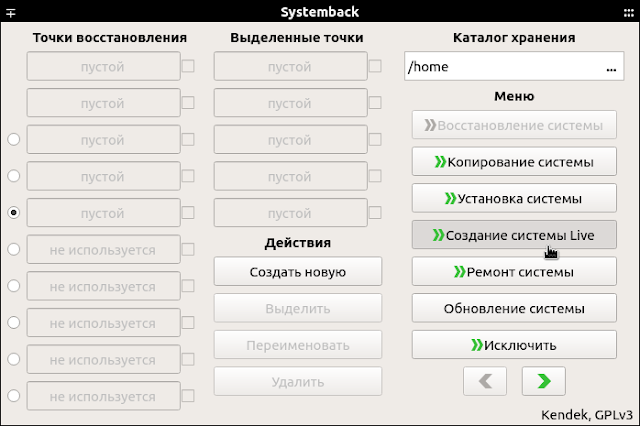Click the Kendek, GPLv3 label
Image resolution: width=640 pixels, height=426 pixels.
click(x=587, y=415)
